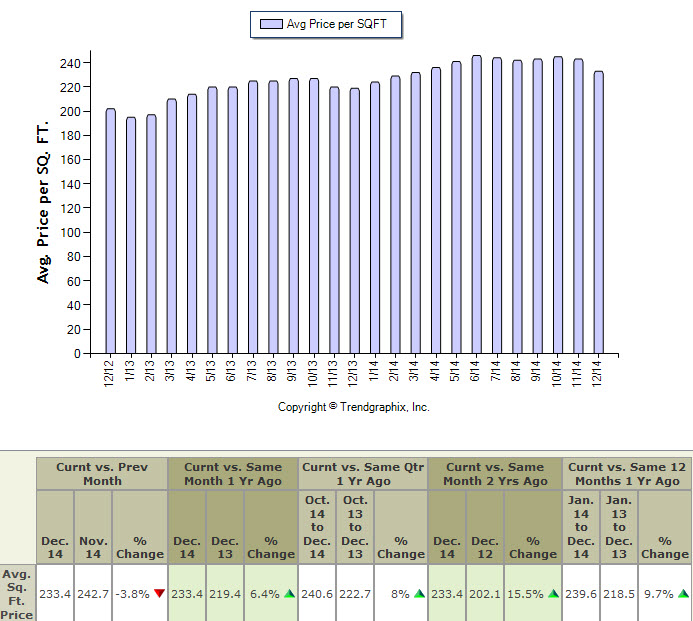Click the 240.6 value cell
This screenshot has height=621, width=693.
point(317,594)
